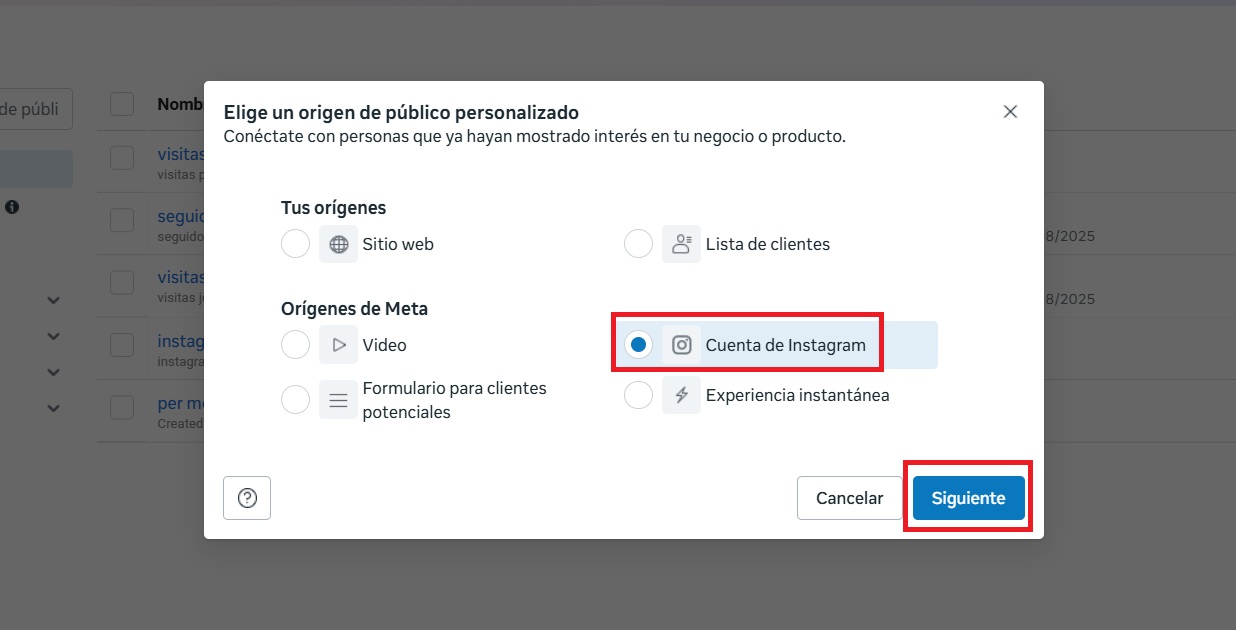Close the dialog with the X icon
The image size is (1236, 630).
click(x=1010, y=112)
